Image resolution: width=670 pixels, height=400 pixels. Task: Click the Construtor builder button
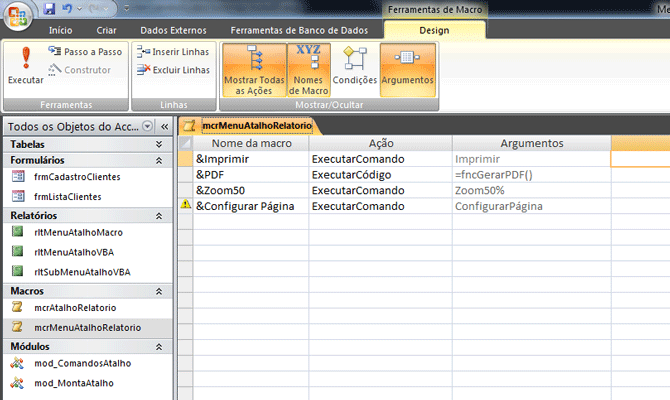[79, 70]
